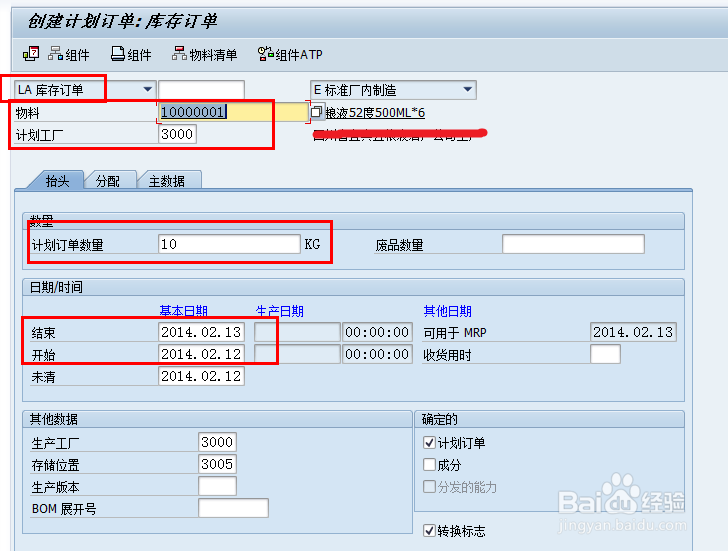728x551 pixels.
Task: Click the 生产版本 input field
Action: tap(217, 486)
